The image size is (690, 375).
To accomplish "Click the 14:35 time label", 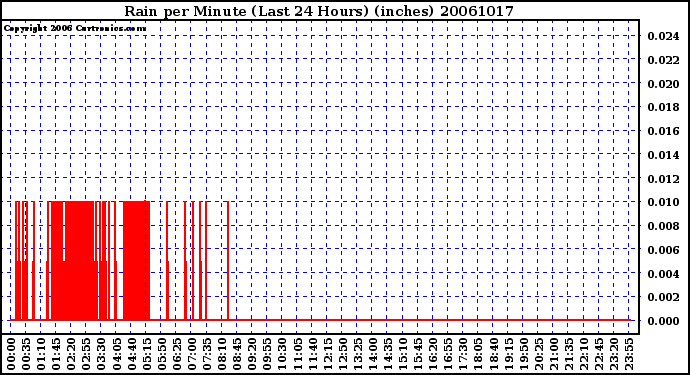I will (x=387, y=354).
